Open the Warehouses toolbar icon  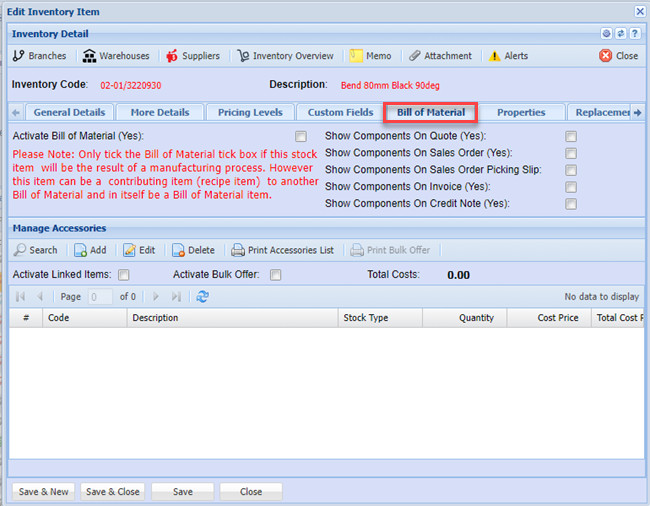click(90, 56)
